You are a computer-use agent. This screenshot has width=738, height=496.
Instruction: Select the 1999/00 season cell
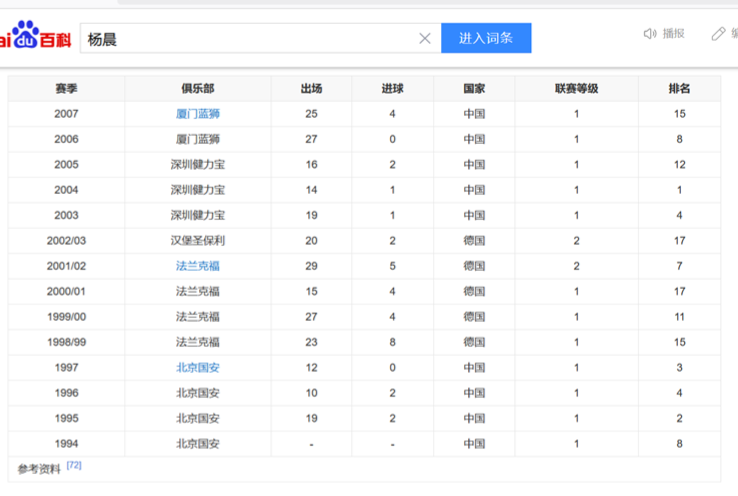coord(66,317)
